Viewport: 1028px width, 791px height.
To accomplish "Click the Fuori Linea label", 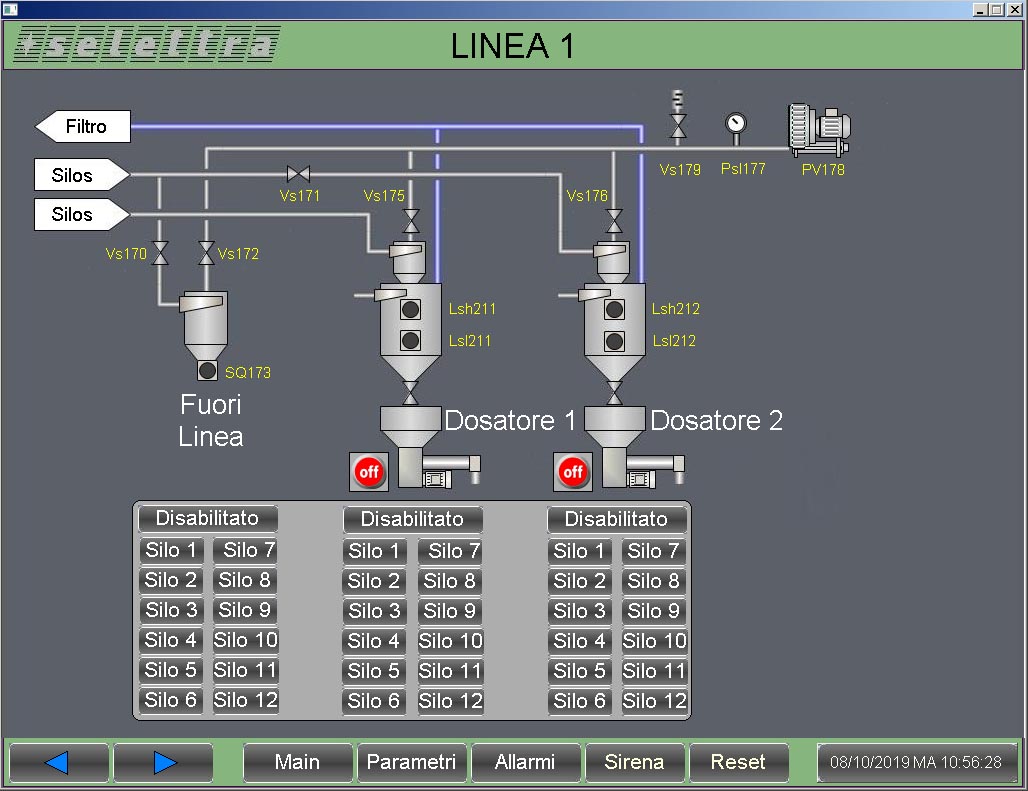I will (x=210, y=421).
